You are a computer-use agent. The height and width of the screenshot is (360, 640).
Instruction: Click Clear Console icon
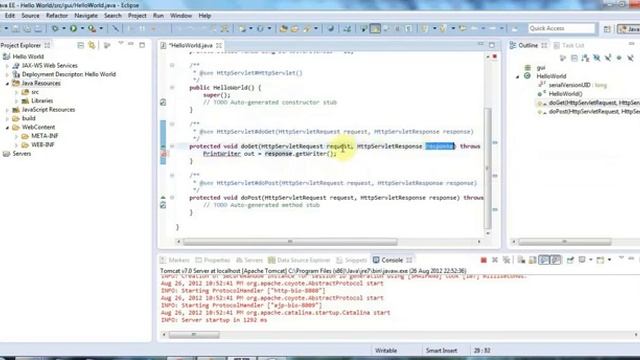521,260
